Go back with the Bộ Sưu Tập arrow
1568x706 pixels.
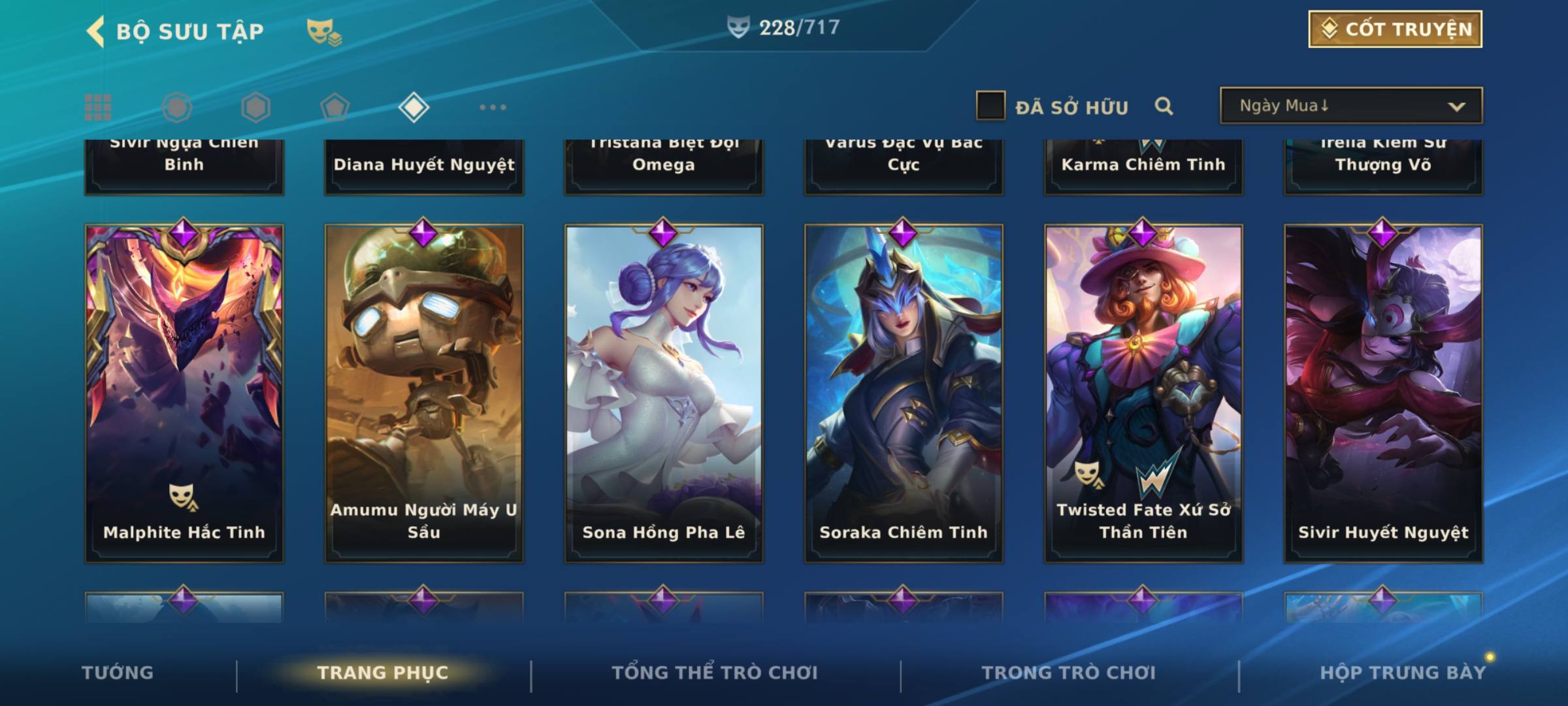[x=95, y=31]
